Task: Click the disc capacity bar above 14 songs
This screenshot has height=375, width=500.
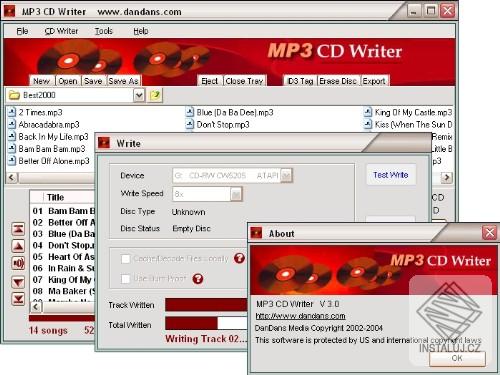Action: click(62, 318)
